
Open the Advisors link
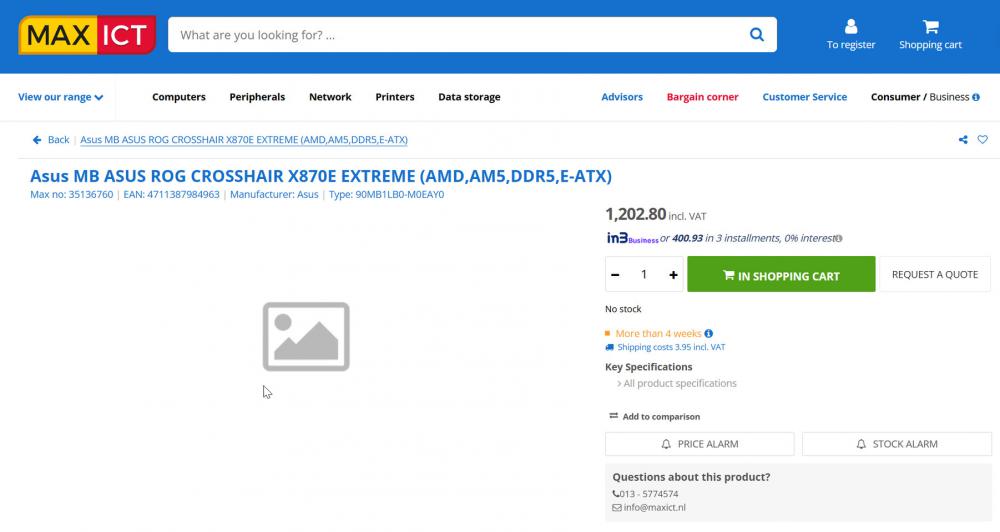[622, 97]
